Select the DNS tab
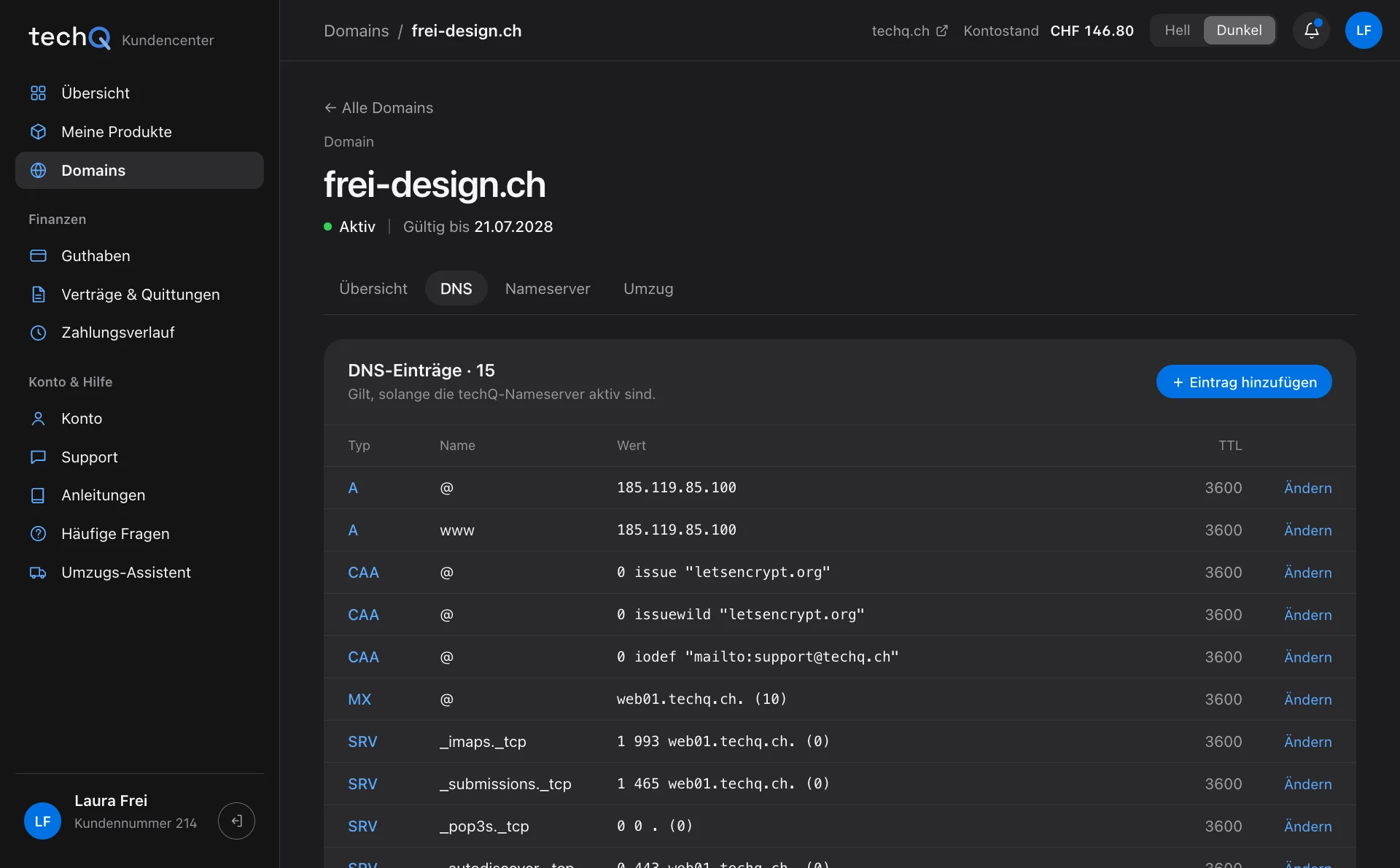This screenshot has height=868, width=1400. click(x=456, y=289)
